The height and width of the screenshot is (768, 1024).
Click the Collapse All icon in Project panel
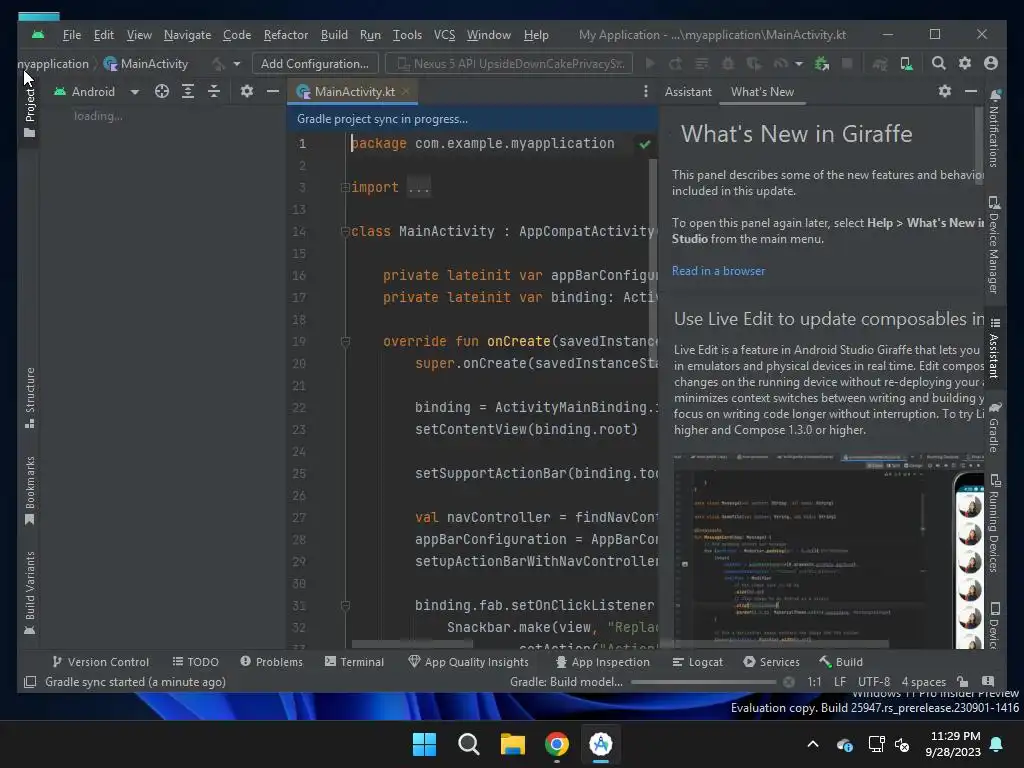(x=214, y=91)
